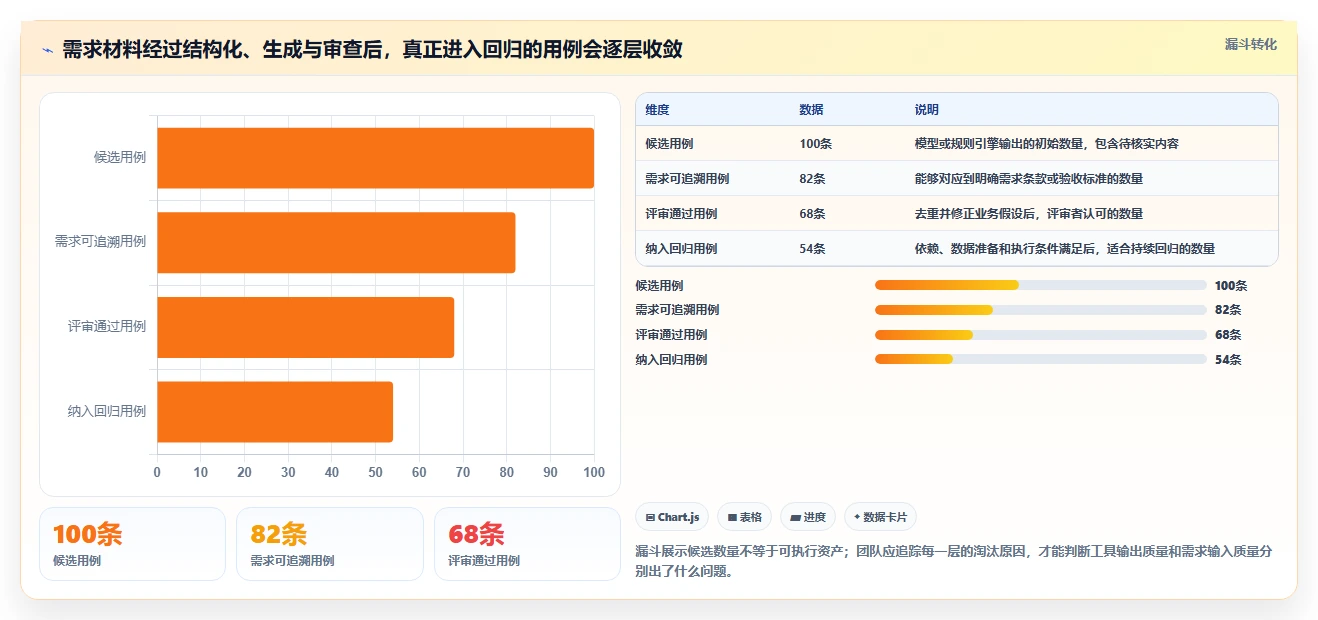
Task: Click the description starting 模型或规则引擎输出
Action: pos(1046,144)
